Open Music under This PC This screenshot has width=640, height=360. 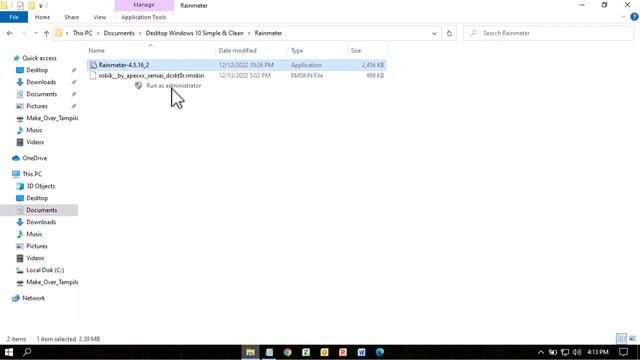click(x=34, y=234)
